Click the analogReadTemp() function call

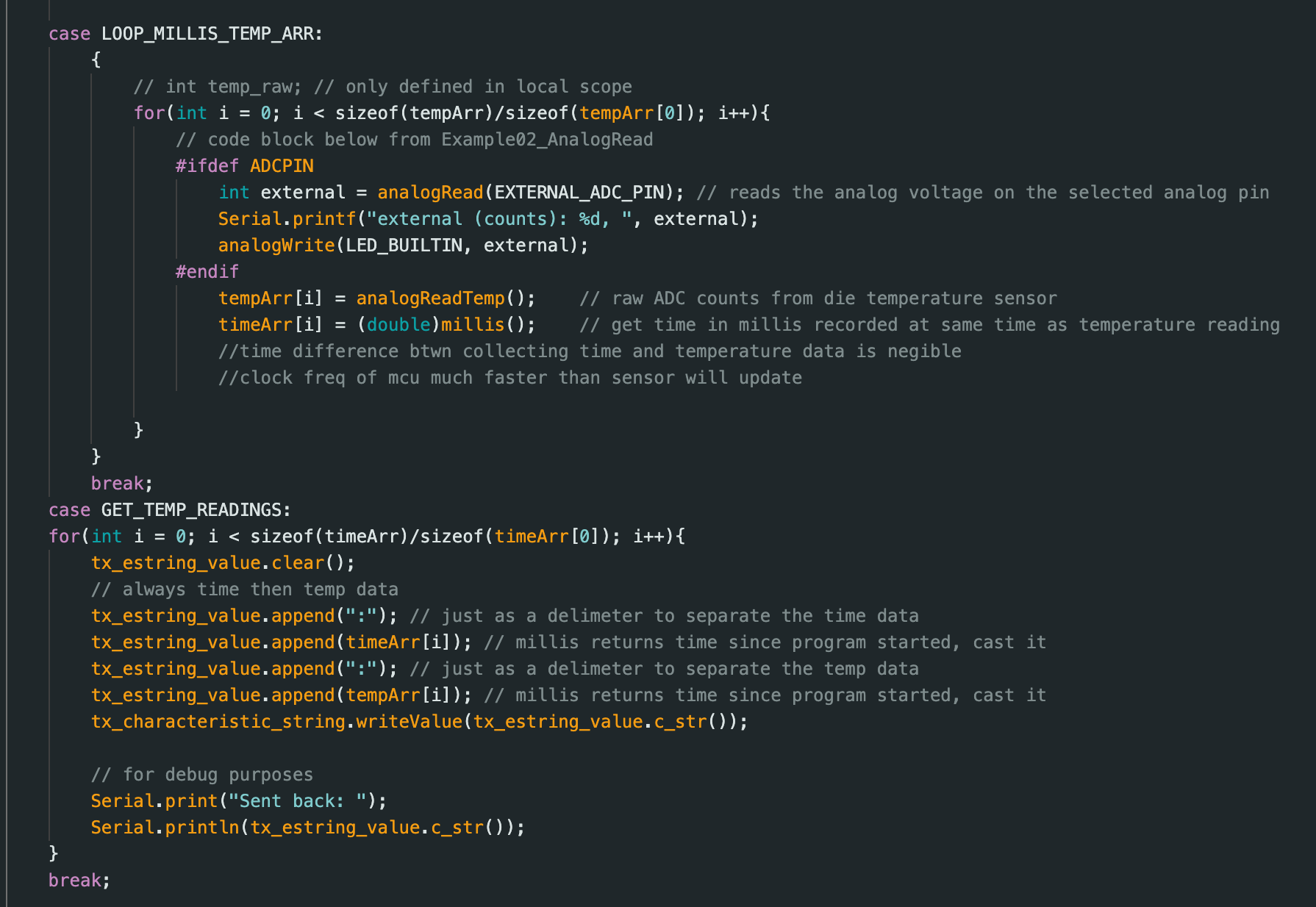coord(430,298)
